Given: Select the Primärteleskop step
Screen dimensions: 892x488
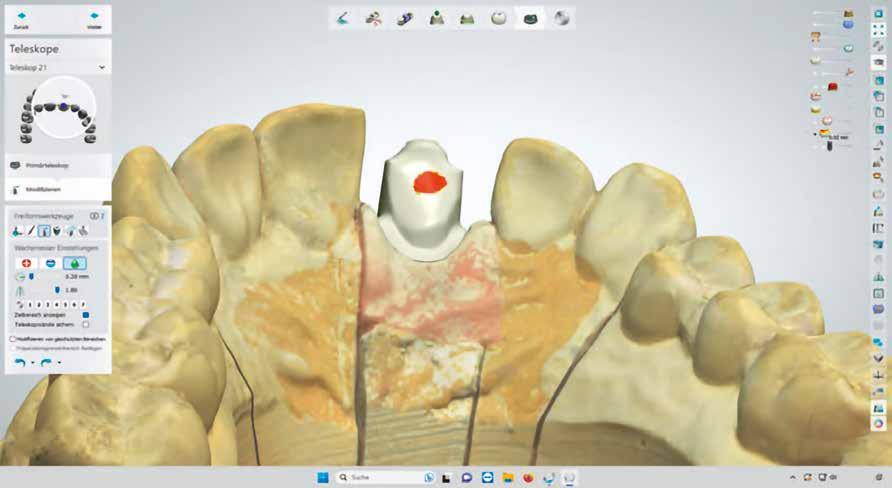Looking at the screenshot, I should [57, 166].
